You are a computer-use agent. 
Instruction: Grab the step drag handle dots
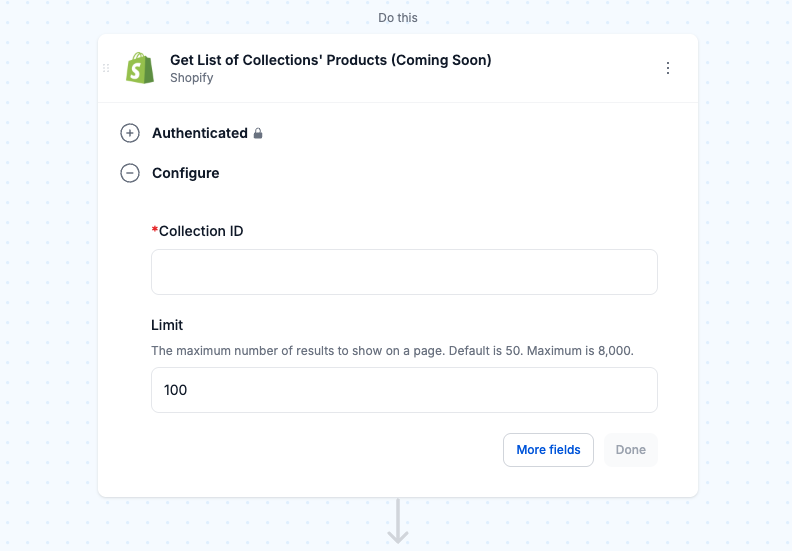pos(106,68)
